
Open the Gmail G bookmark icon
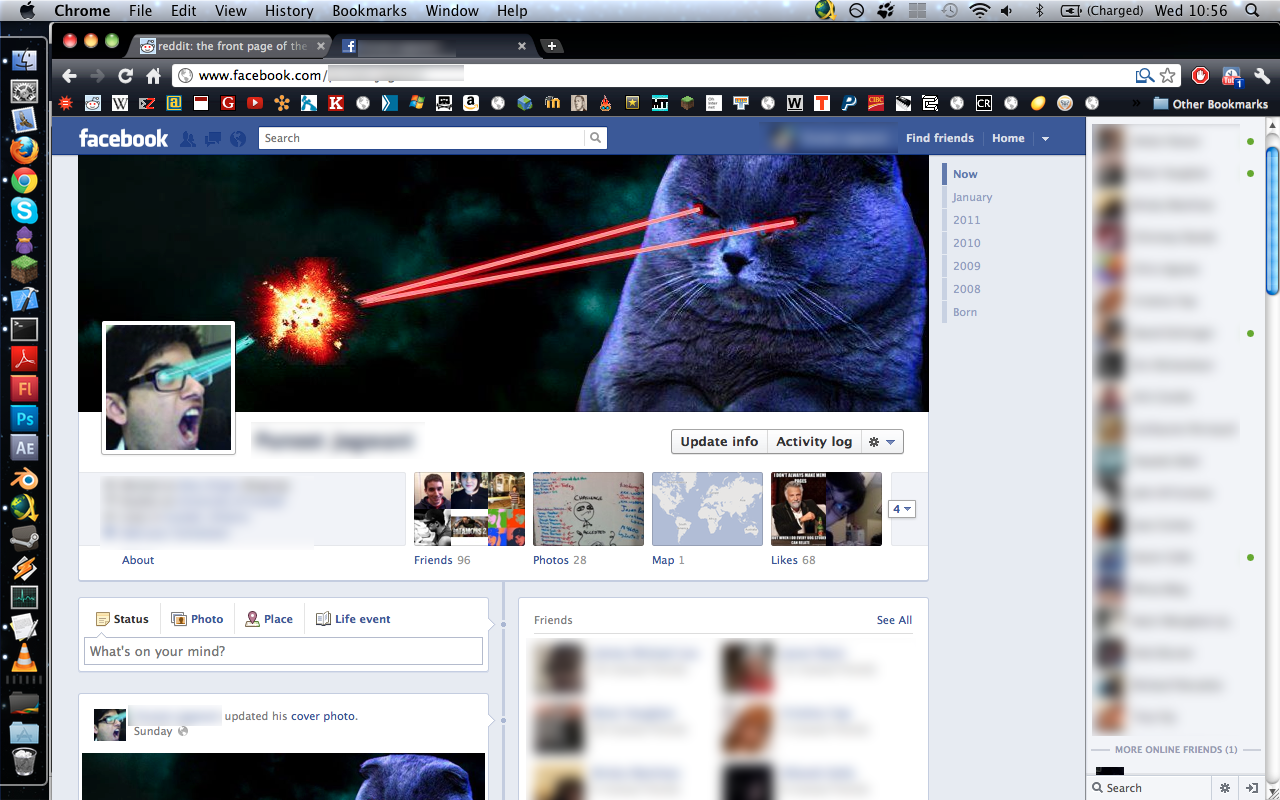228,103
